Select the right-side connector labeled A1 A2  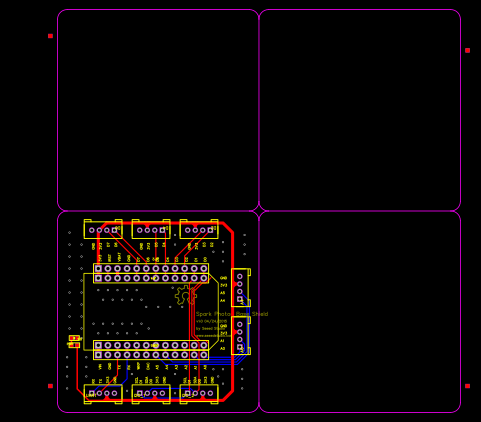[241, 336]
